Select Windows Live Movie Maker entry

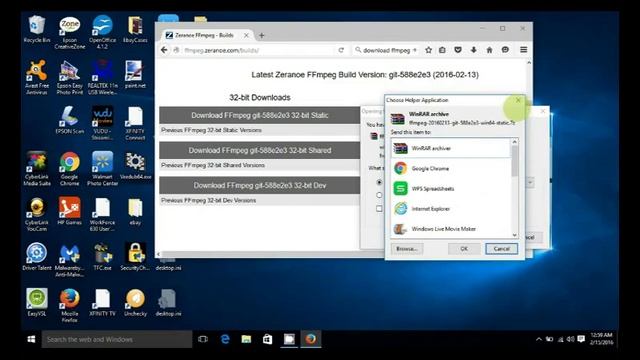click(x=451, y=229)
